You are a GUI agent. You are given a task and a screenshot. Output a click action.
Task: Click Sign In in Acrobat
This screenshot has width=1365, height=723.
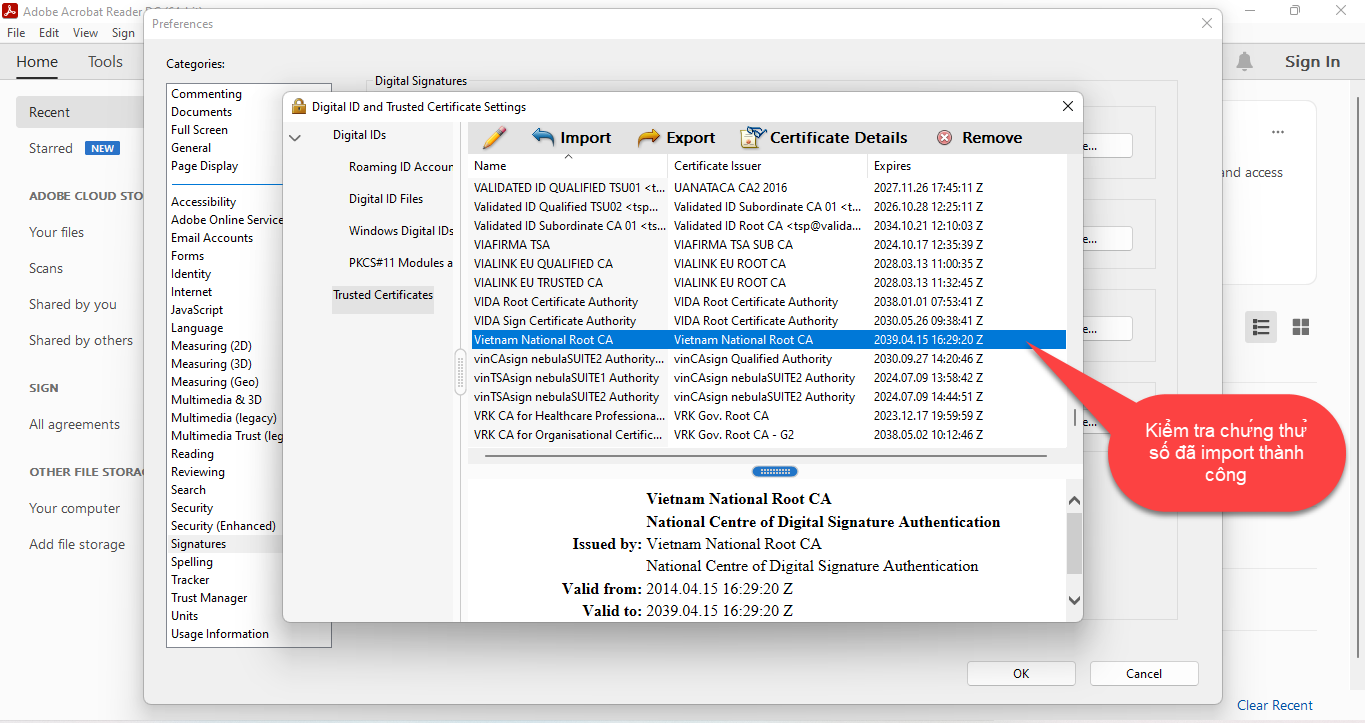point(1312,62)
